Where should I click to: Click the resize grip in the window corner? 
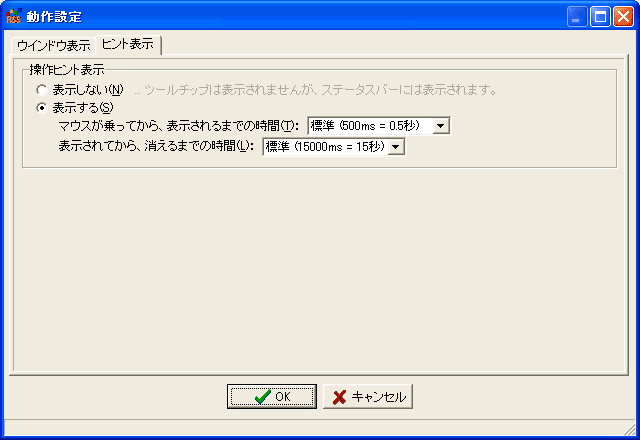(631, 430)
